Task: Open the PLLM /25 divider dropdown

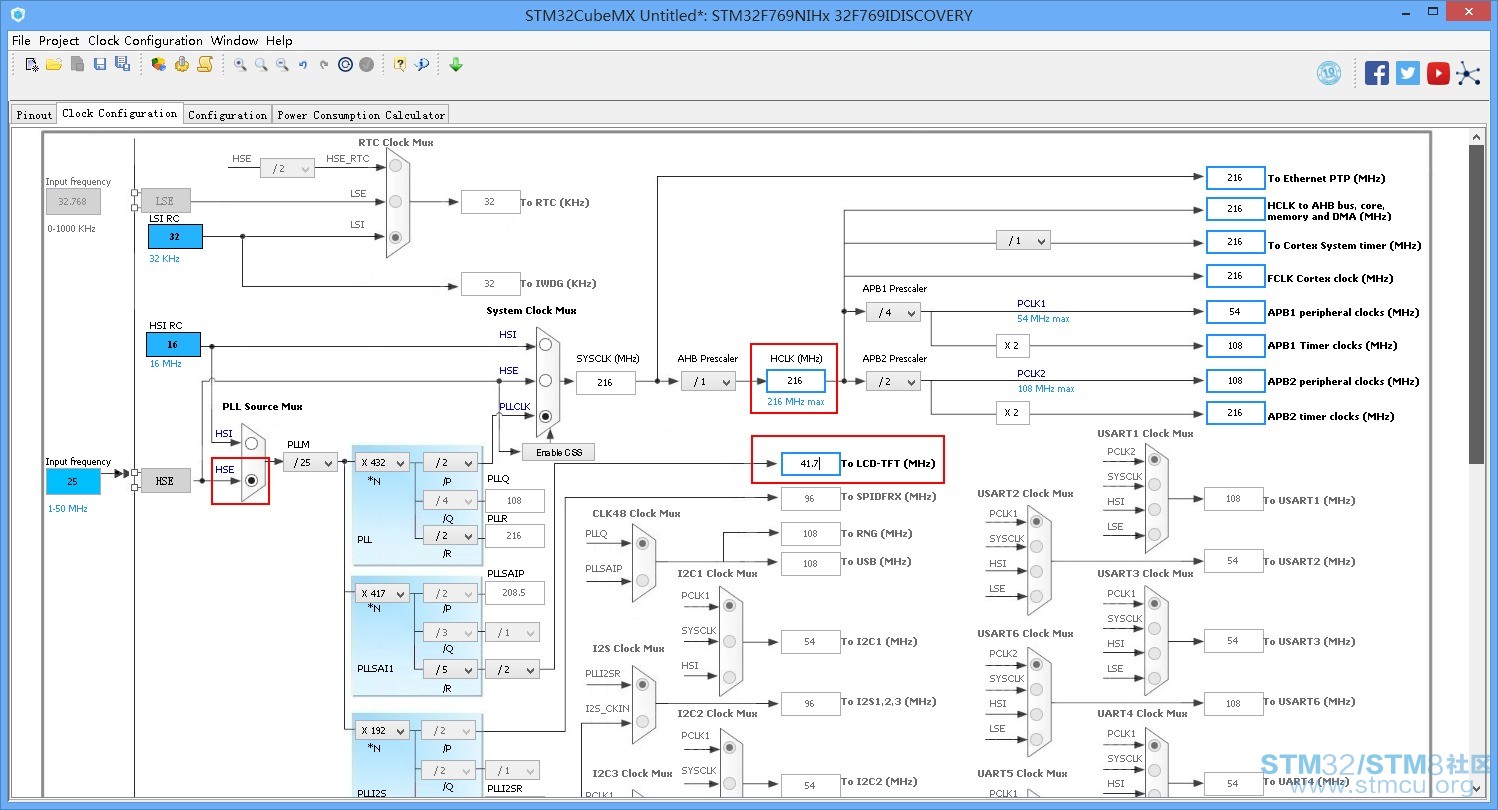Action: coord(310,462)
